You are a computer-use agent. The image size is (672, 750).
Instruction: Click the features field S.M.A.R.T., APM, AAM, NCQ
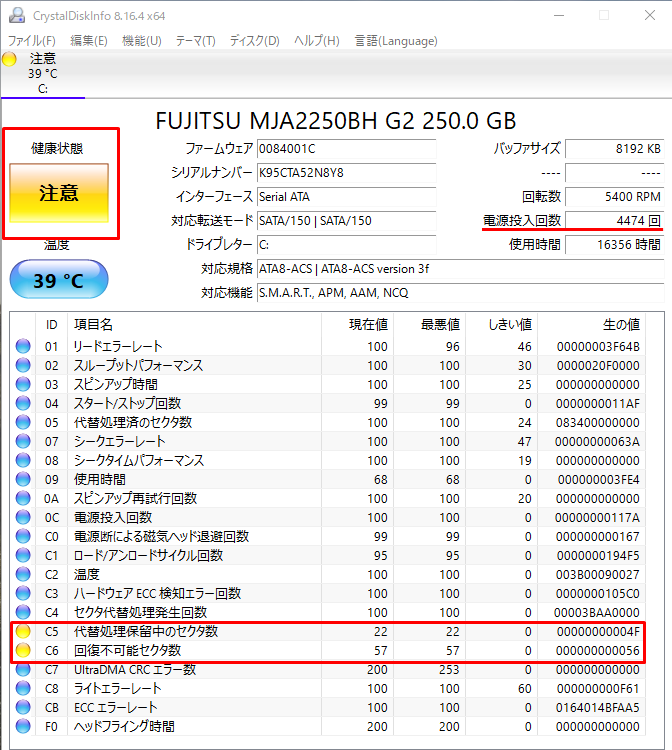[460, 293]
